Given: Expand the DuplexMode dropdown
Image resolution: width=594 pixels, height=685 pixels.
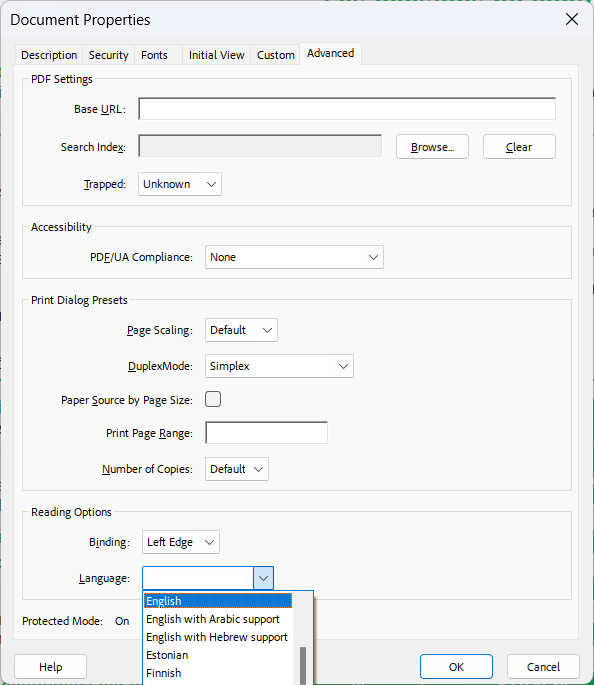Looking at the screenshot, I should pyautogui.click(x=279, y=366).
